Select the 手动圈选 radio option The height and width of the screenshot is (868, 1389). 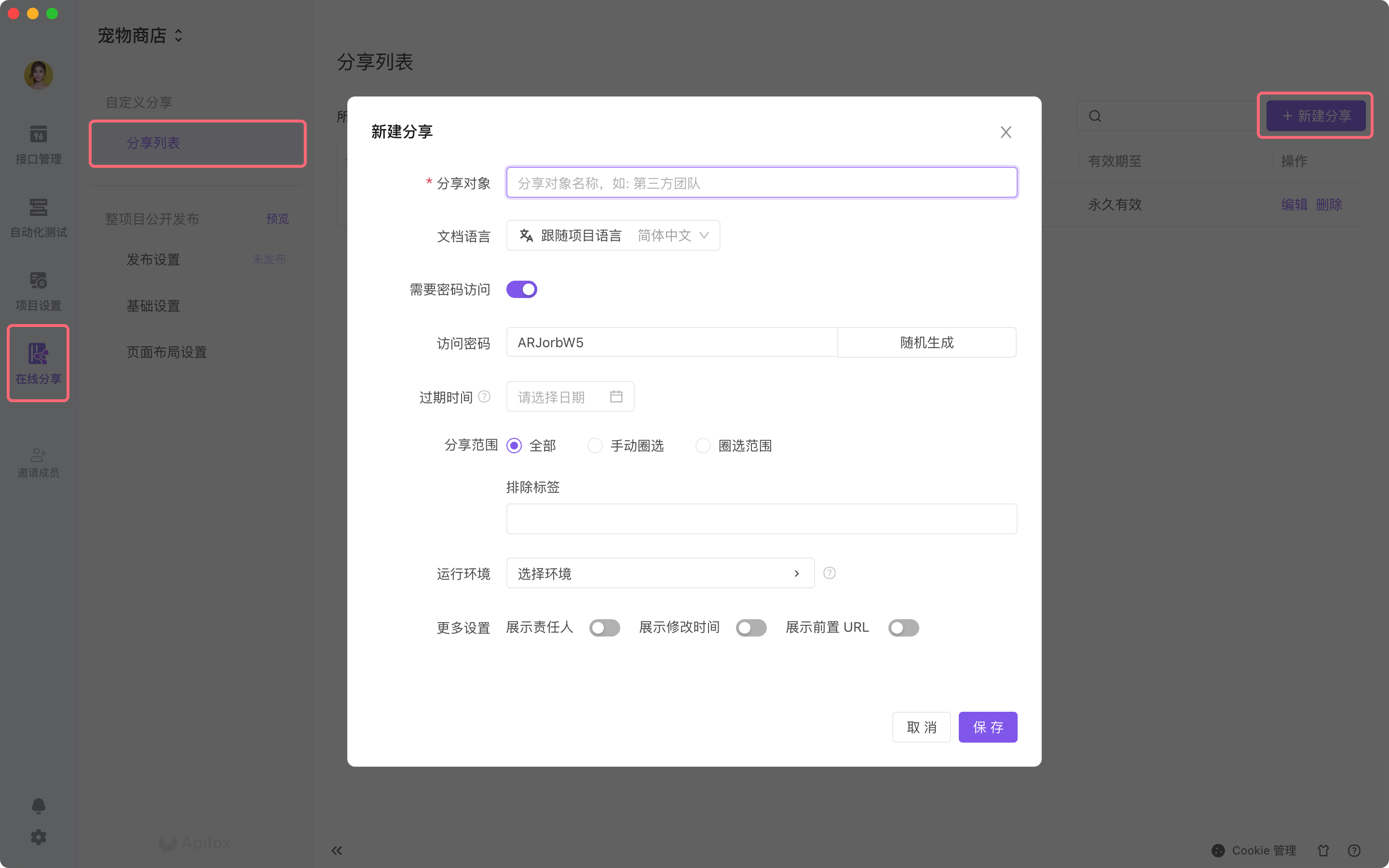pyautogui.click(x=595, y=446)
